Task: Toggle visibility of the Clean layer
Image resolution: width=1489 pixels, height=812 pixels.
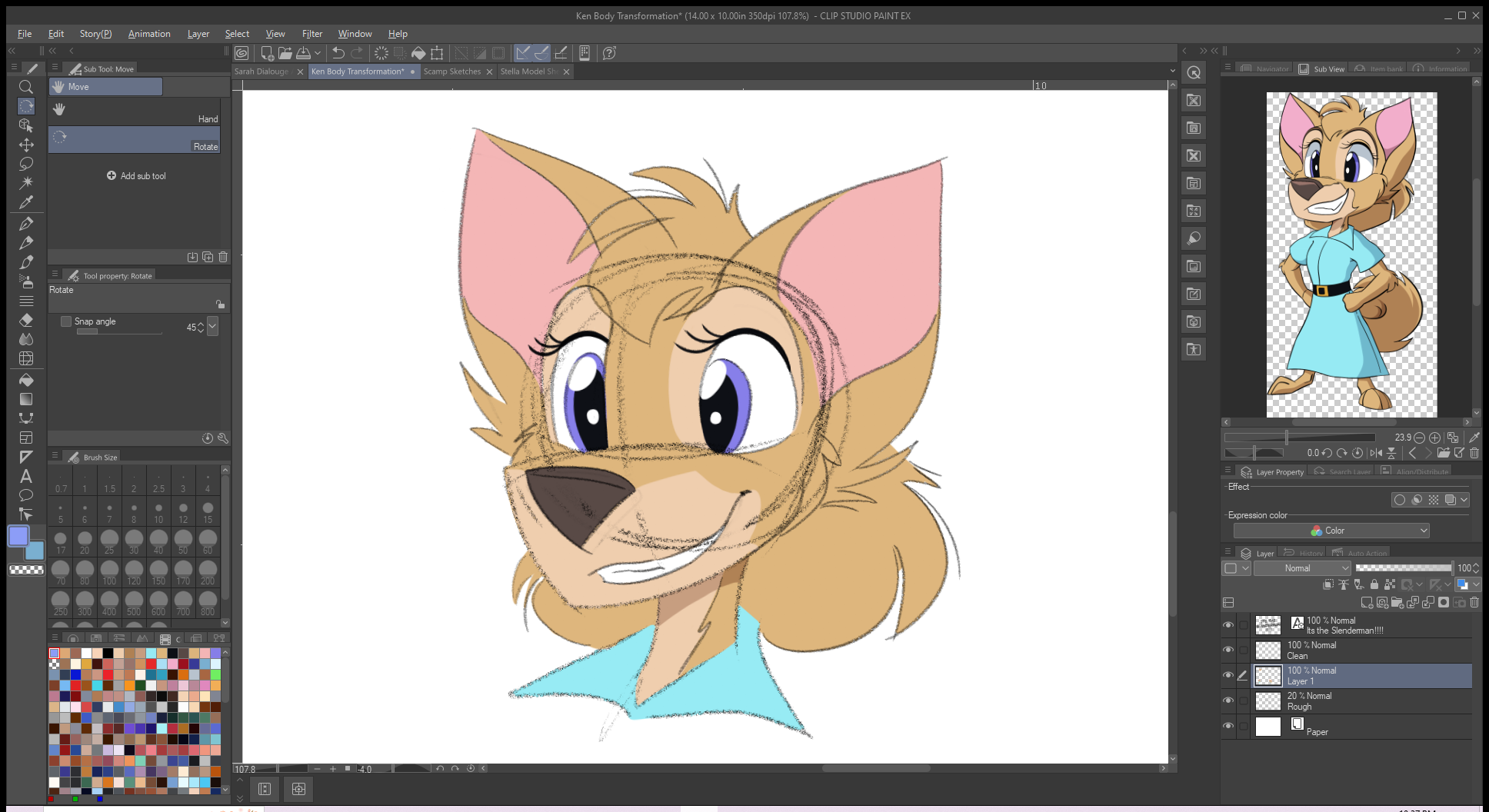Action: click(x=1228, y=650)
